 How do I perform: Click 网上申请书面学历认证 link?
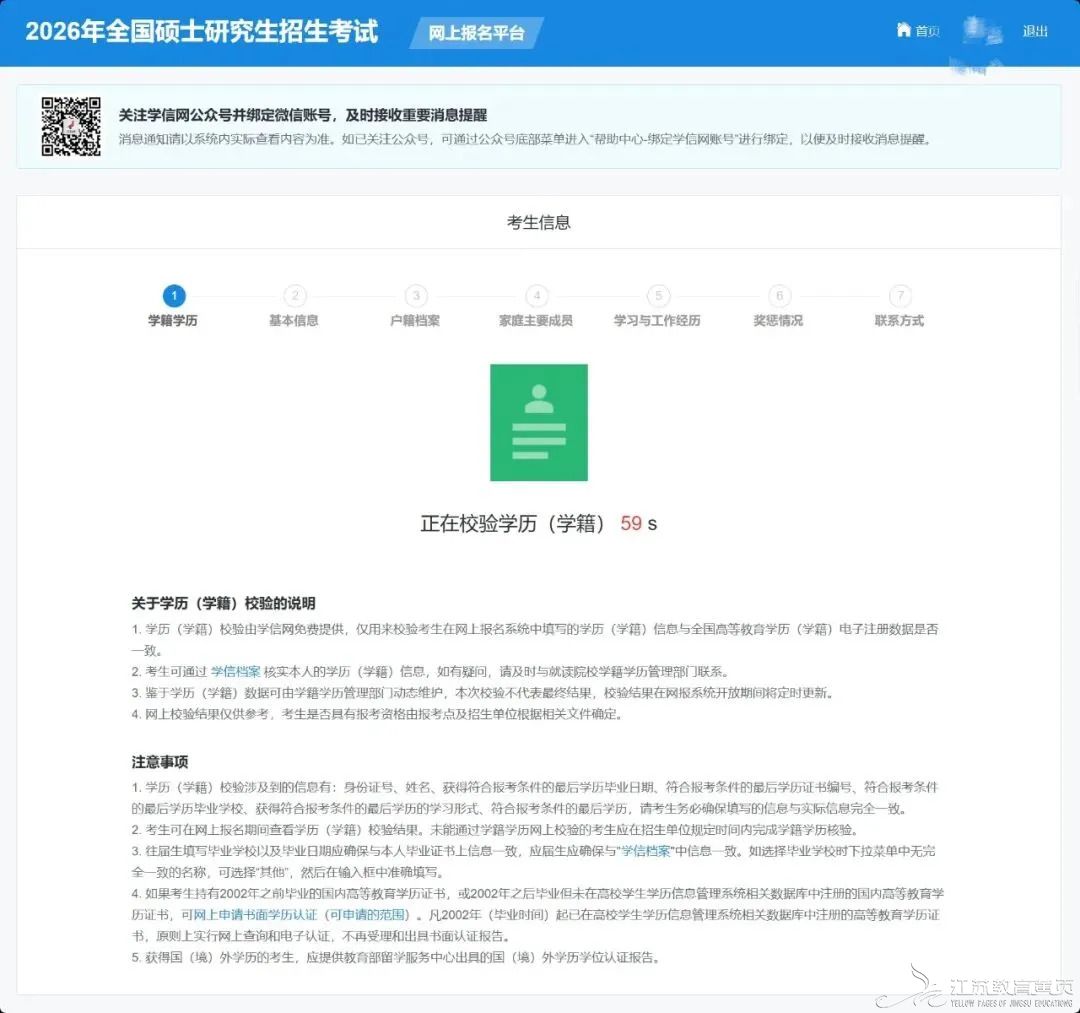coord(254,914)
